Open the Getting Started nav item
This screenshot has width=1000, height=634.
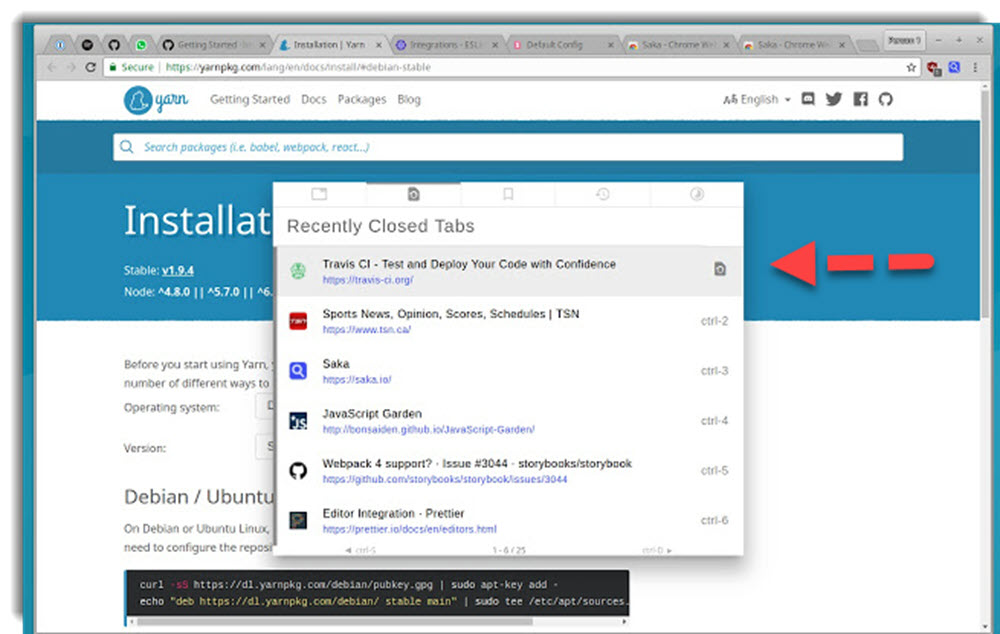click(250, 99)
